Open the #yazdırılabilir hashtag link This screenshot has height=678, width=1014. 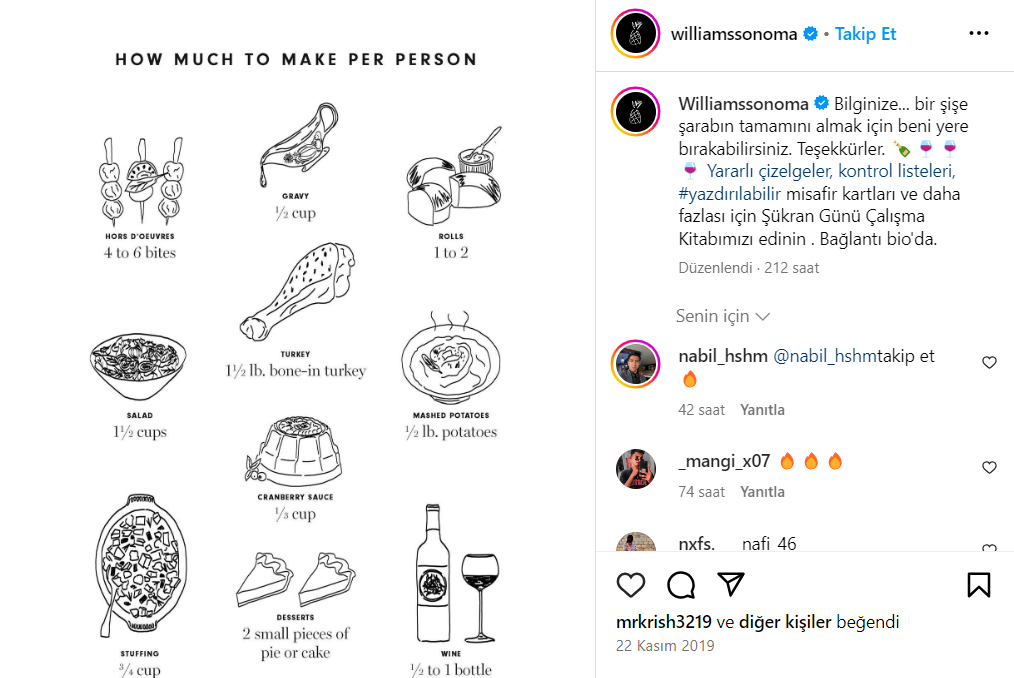pyautogui.click(x=729, y=194)
